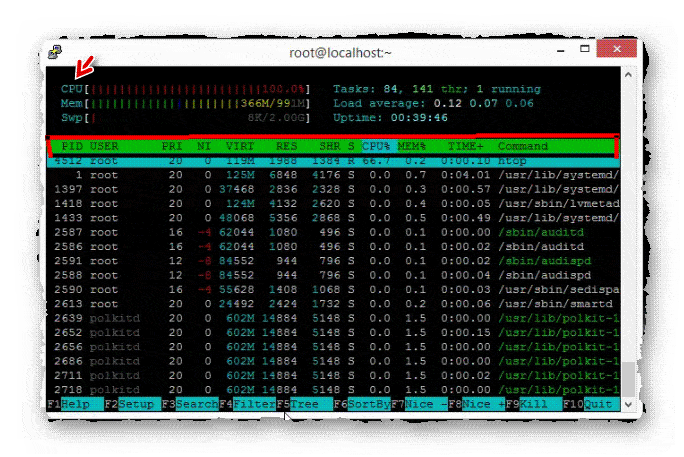
Task: Sort by NI column header
Action: pyautogui.click(x=204, y=146)
